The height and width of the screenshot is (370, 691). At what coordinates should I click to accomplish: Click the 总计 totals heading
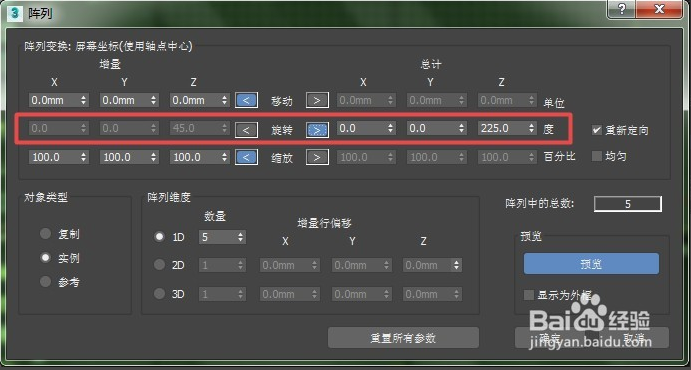click(431, 65)
